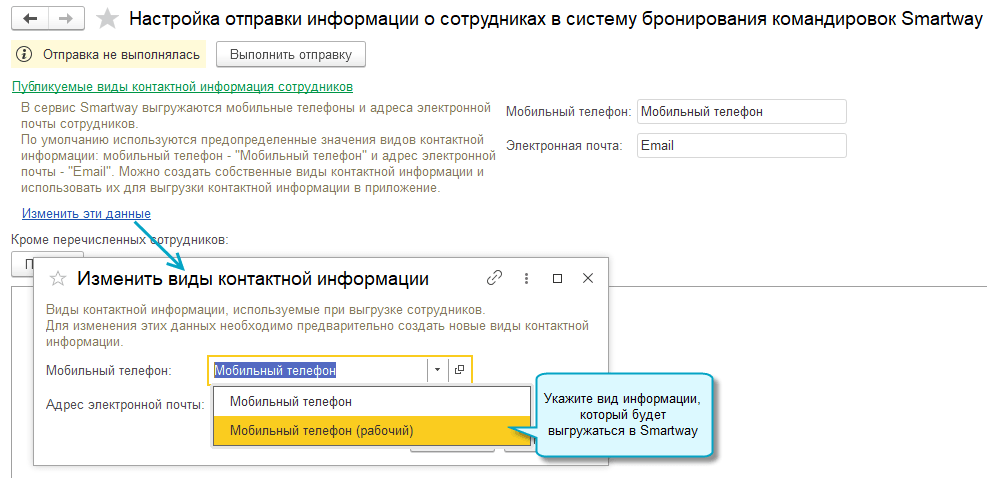The height and width of the screenshot is (478, 987).
Task: Open the dialog's three-dot menu
Action: [526, 278]
